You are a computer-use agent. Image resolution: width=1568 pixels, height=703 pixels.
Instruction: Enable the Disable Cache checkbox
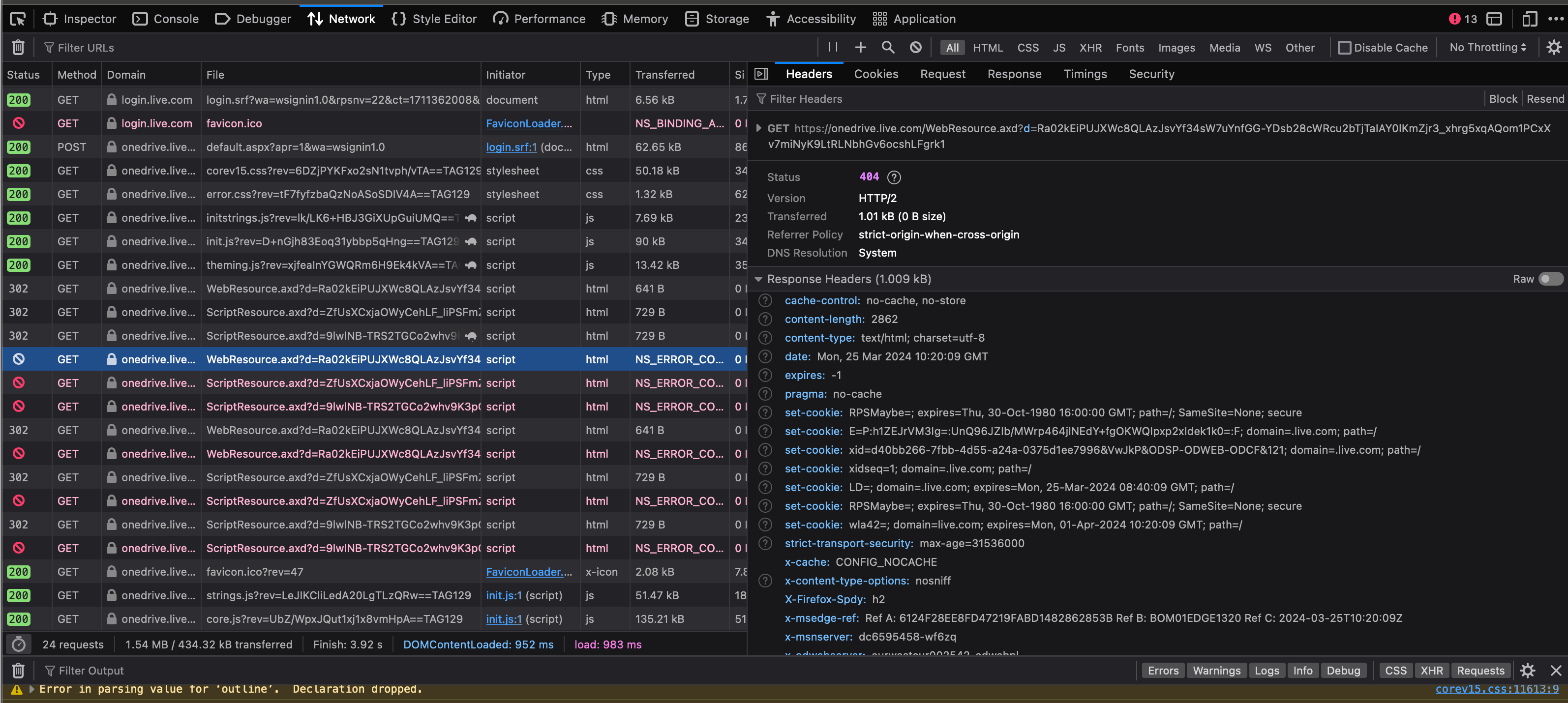[x=1344, y=48]
